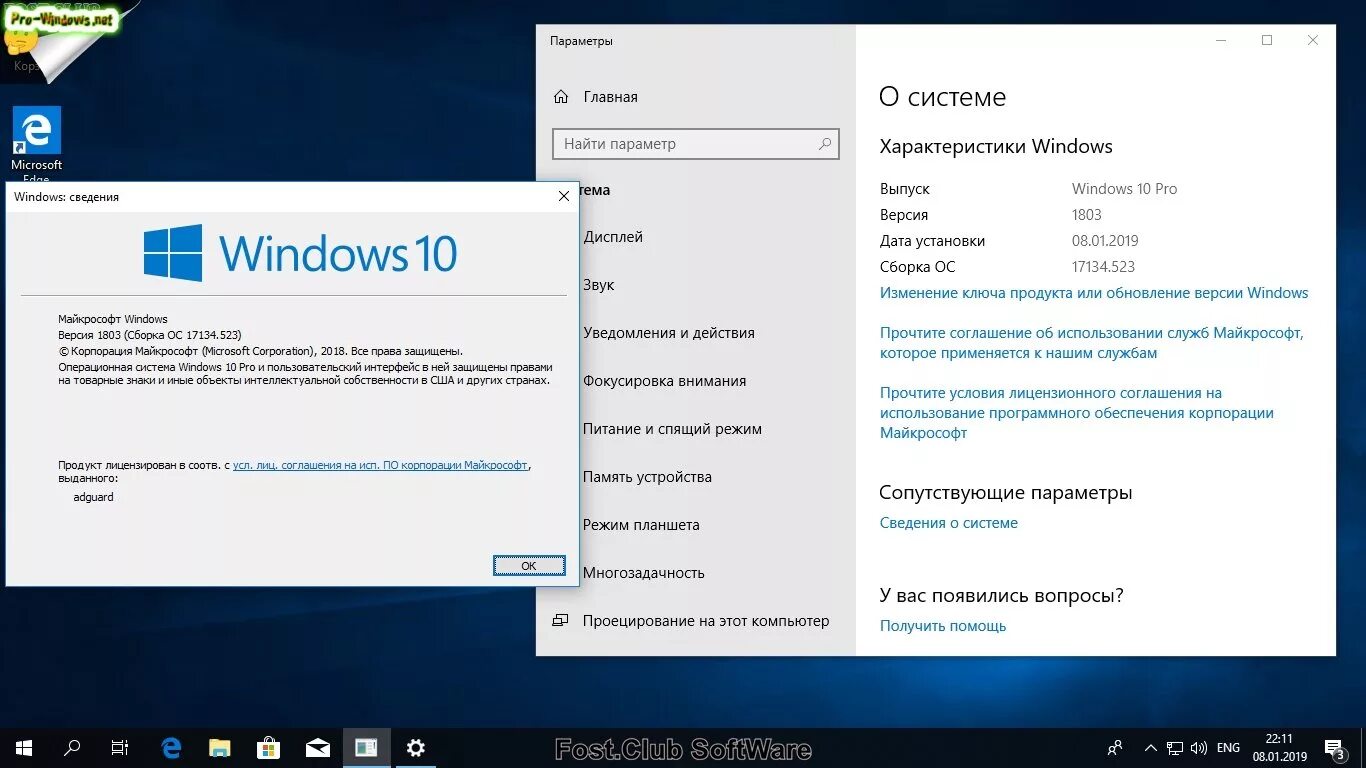
Task: Click the 'Проецирование на этот компьютер' icon
Action: [560, 621]
